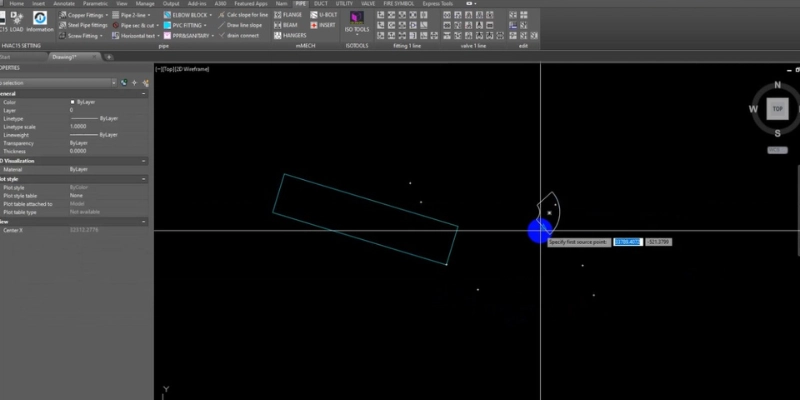Click Steel Pipe fittings
Viewport: 800px width, 400px height.
tap(83, 25)
